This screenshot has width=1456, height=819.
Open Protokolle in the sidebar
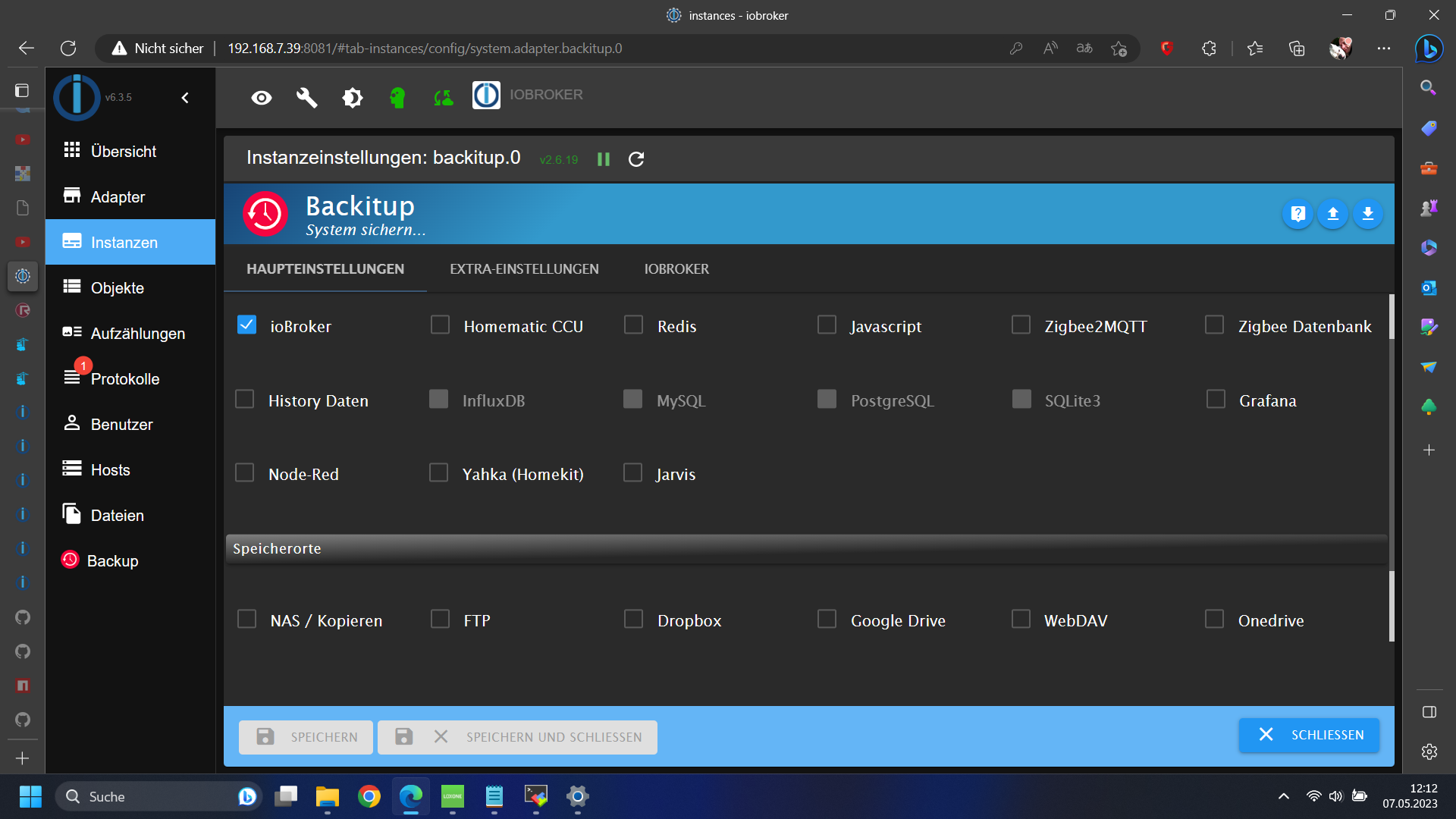(x=130, y=378)
